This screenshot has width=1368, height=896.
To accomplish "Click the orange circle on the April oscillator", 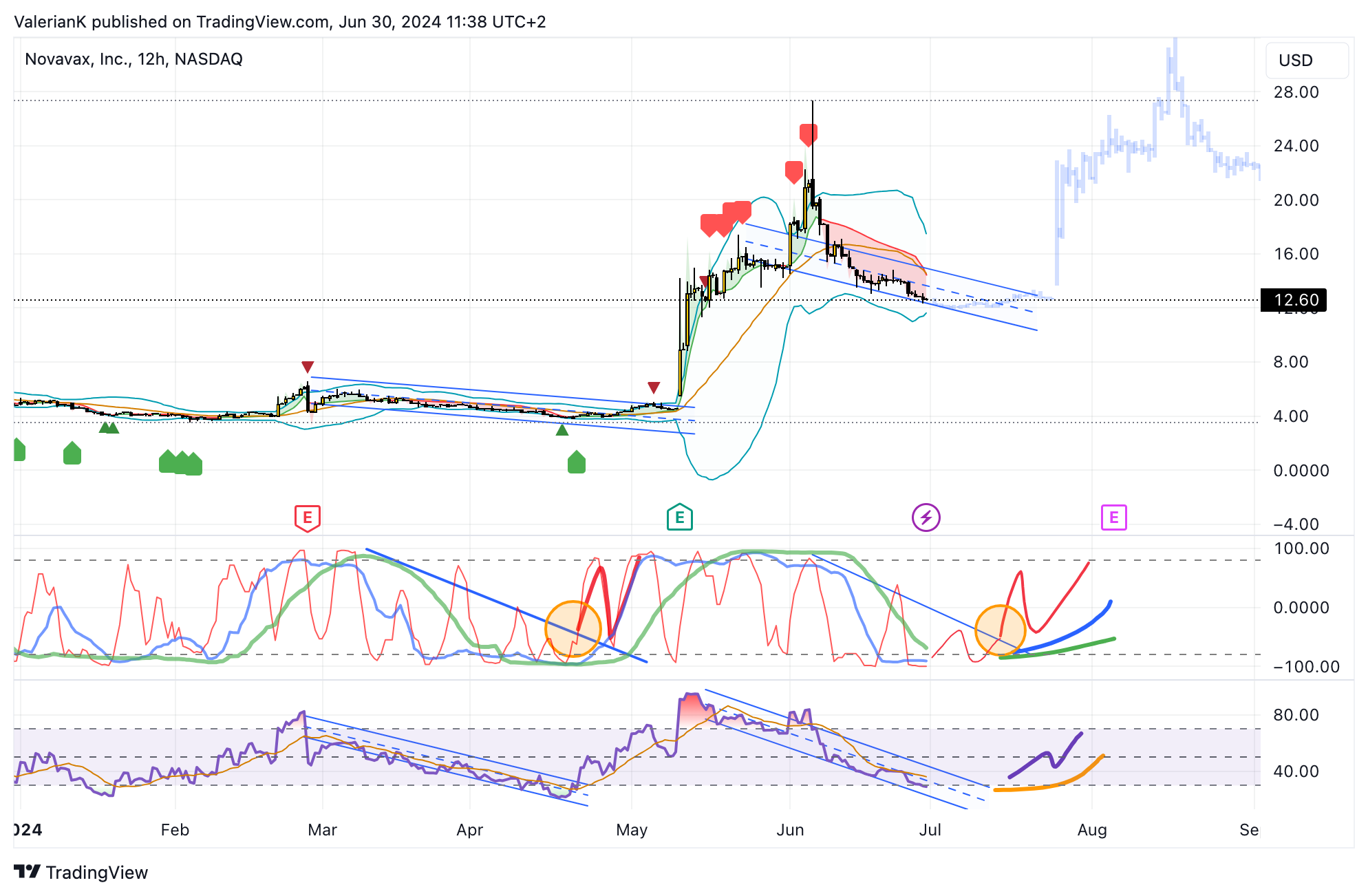I will [573, 628].
